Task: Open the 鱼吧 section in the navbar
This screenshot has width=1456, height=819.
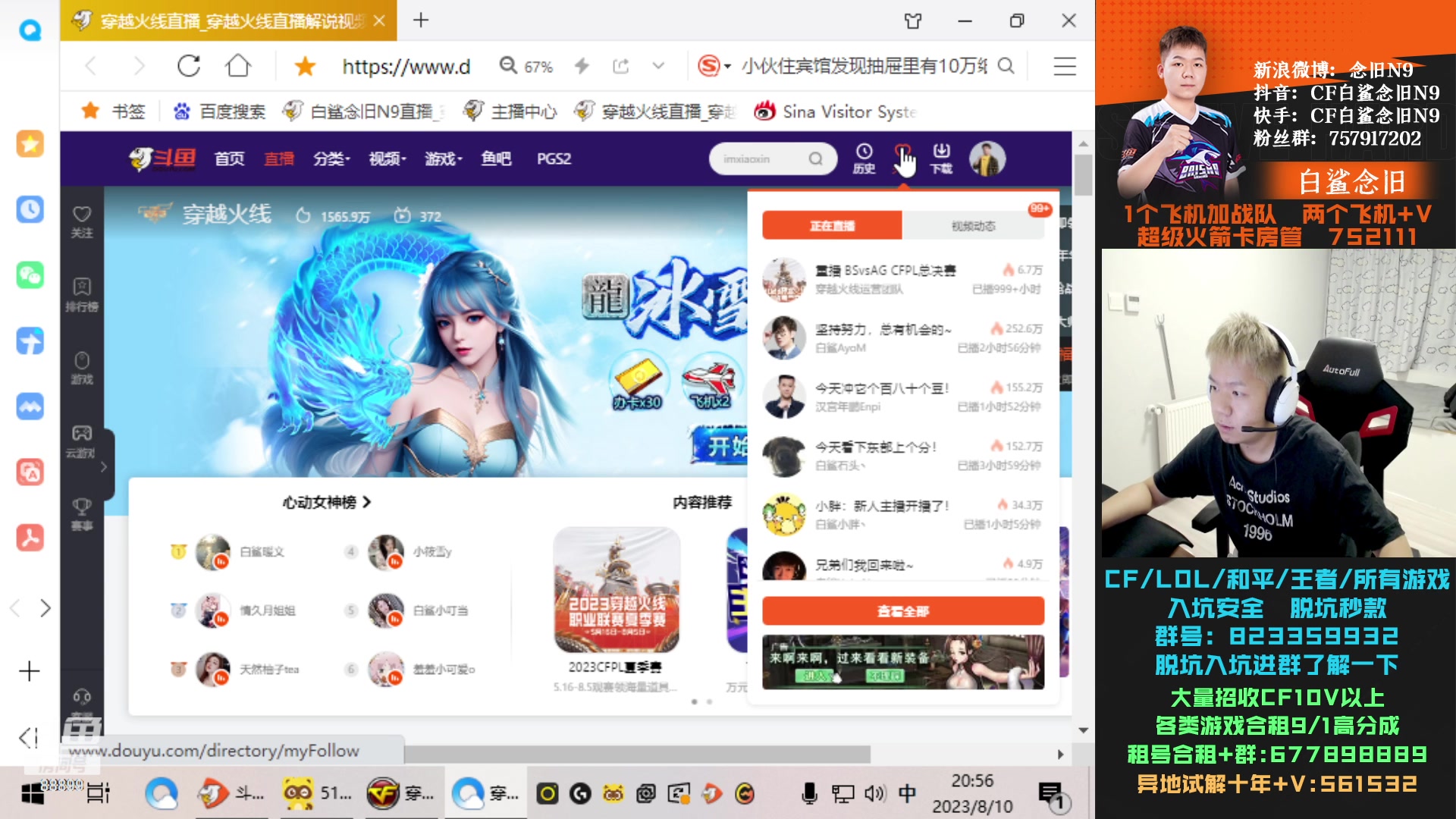Action: coord(497,158)
